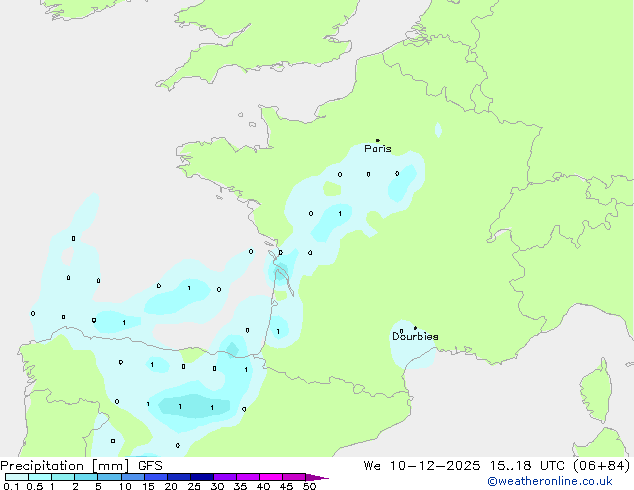Screen dimensions: 634x490
Task: Select the navy legend swatch between 25 and 30
Action: click(202, 477)
